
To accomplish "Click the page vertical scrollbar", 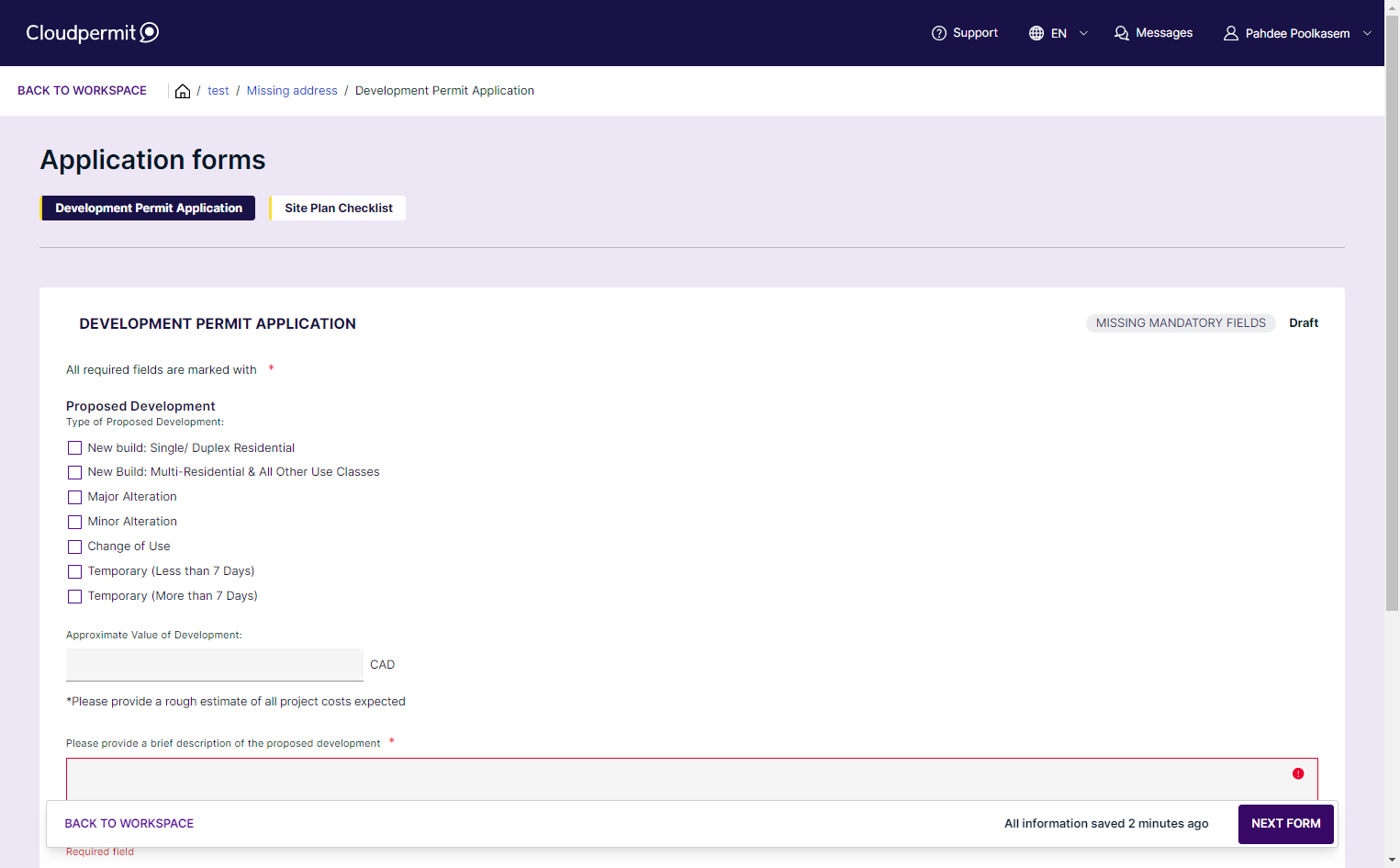I will click(1392, 312).
